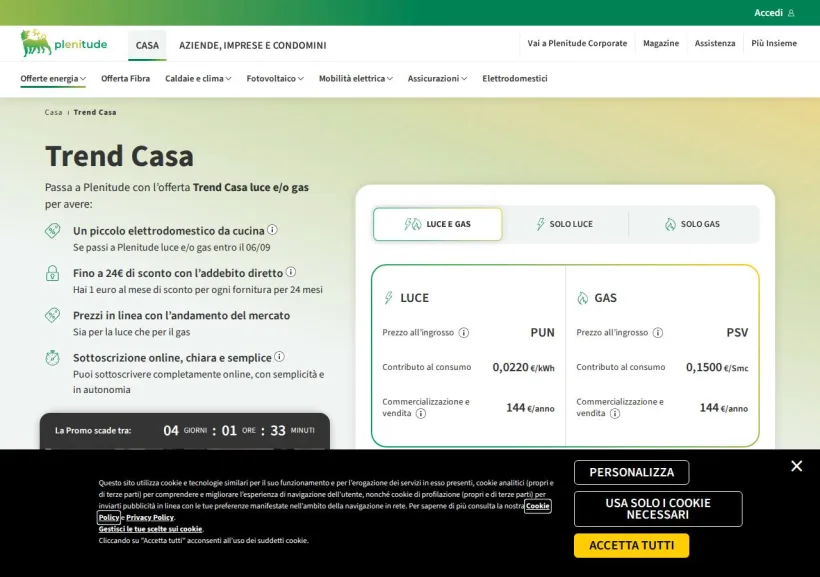Screen dimensions: 820x577
Task: Click info icon beside Gas Prezzo all'ingrosso
Action: (x=658, y=333)
